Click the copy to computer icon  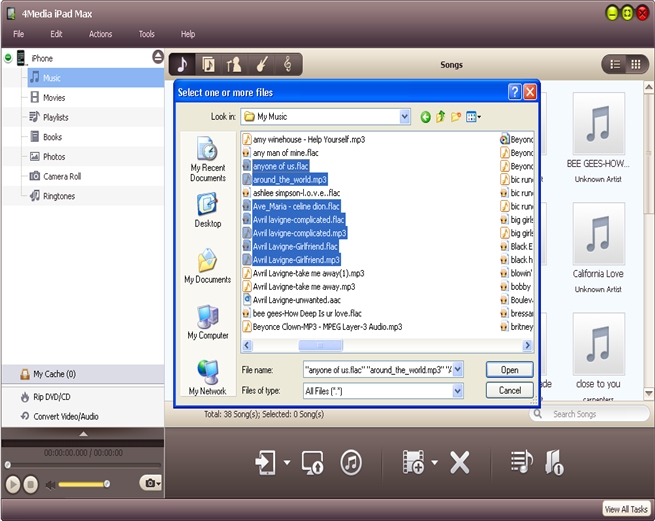click(312, 462)
